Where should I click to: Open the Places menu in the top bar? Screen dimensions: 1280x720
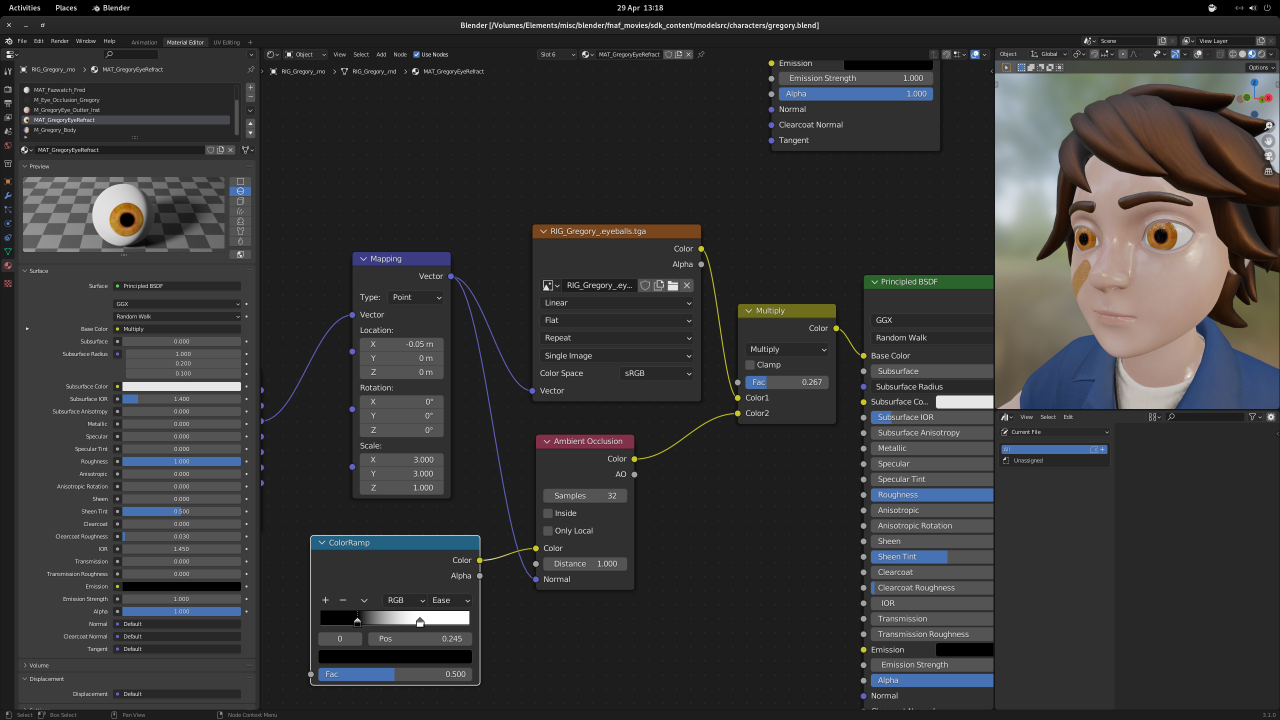coord(66,7)
